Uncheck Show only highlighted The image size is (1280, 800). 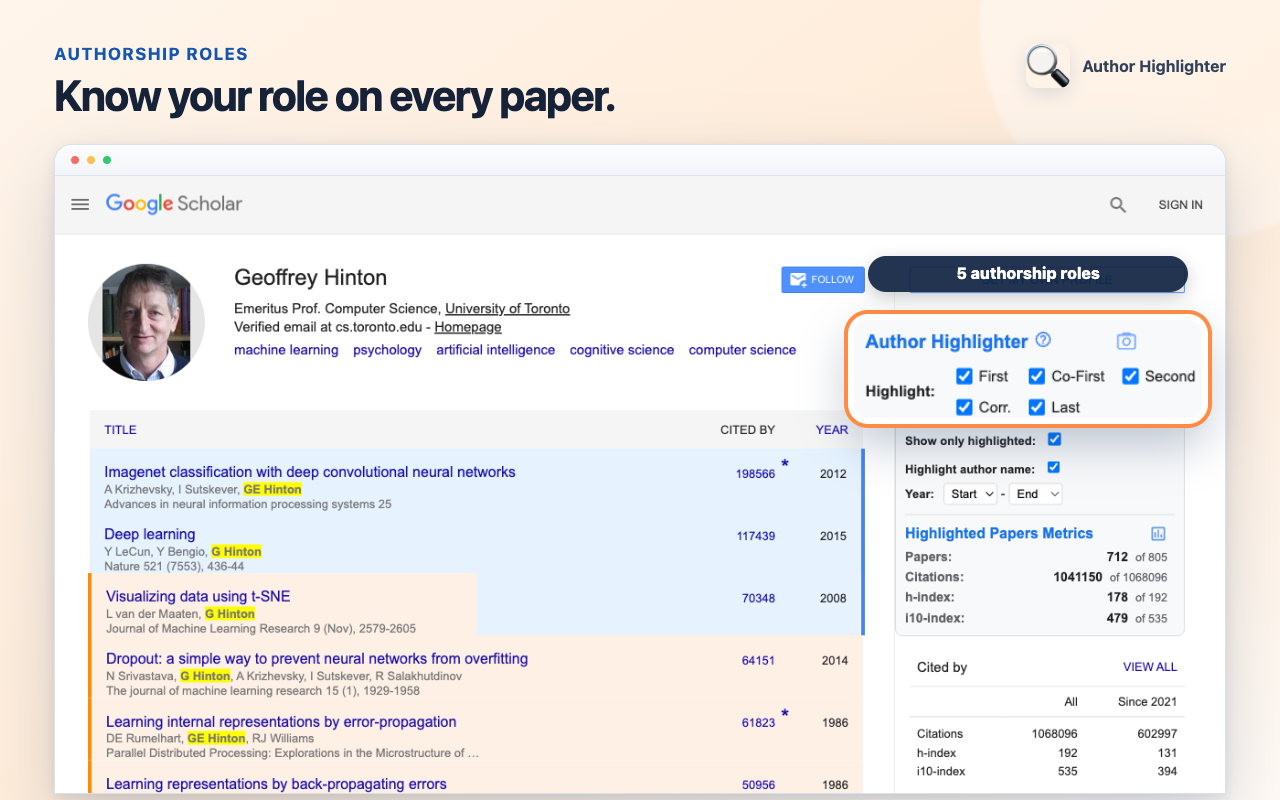point(1054,439)
